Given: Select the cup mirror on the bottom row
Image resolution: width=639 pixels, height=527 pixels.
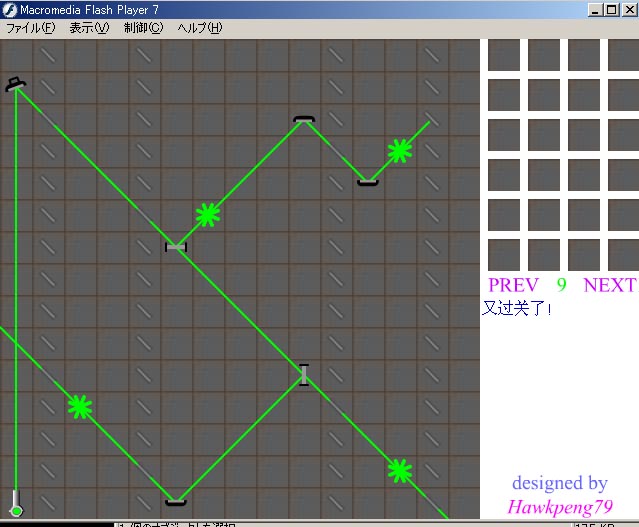Looking at the screenshot, I should (176, 502).
